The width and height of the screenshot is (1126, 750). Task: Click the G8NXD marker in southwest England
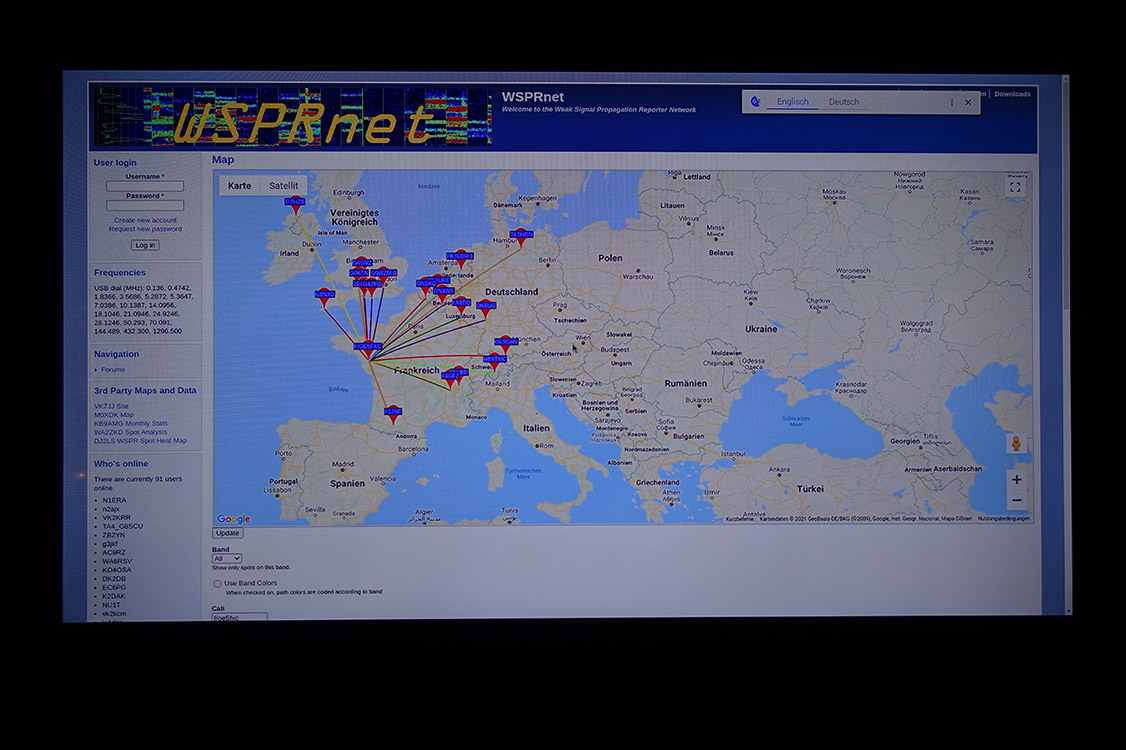325,298
